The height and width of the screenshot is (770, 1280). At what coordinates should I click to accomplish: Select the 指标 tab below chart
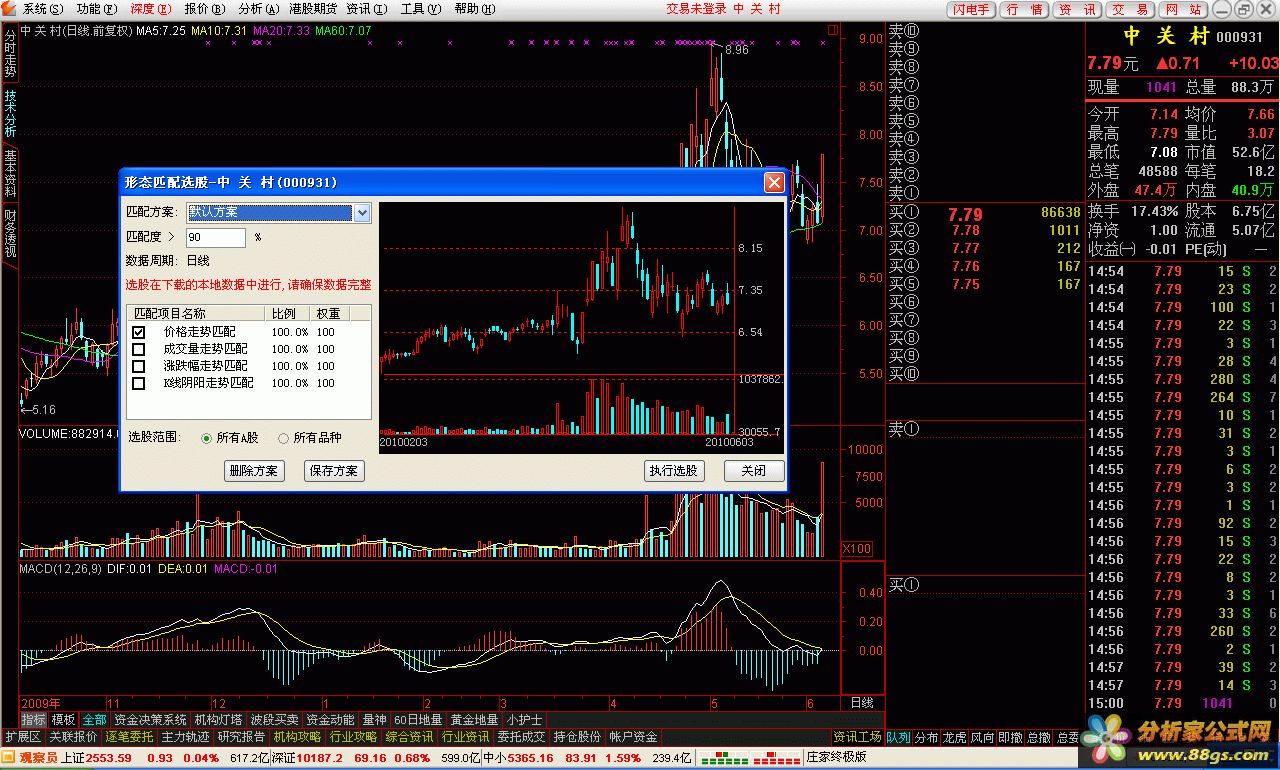pyautogui.click(x=33, y=720)
